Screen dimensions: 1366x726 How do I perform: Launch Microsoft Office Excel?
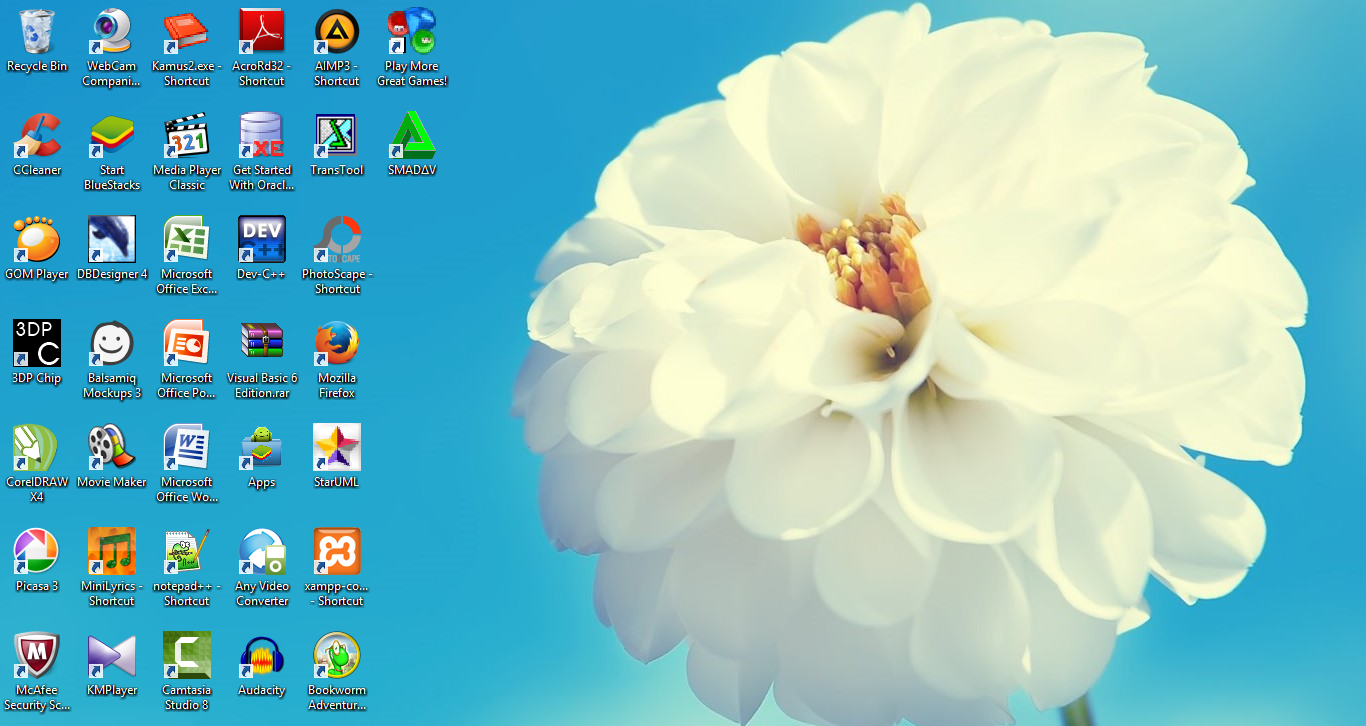tap(186, 238)
